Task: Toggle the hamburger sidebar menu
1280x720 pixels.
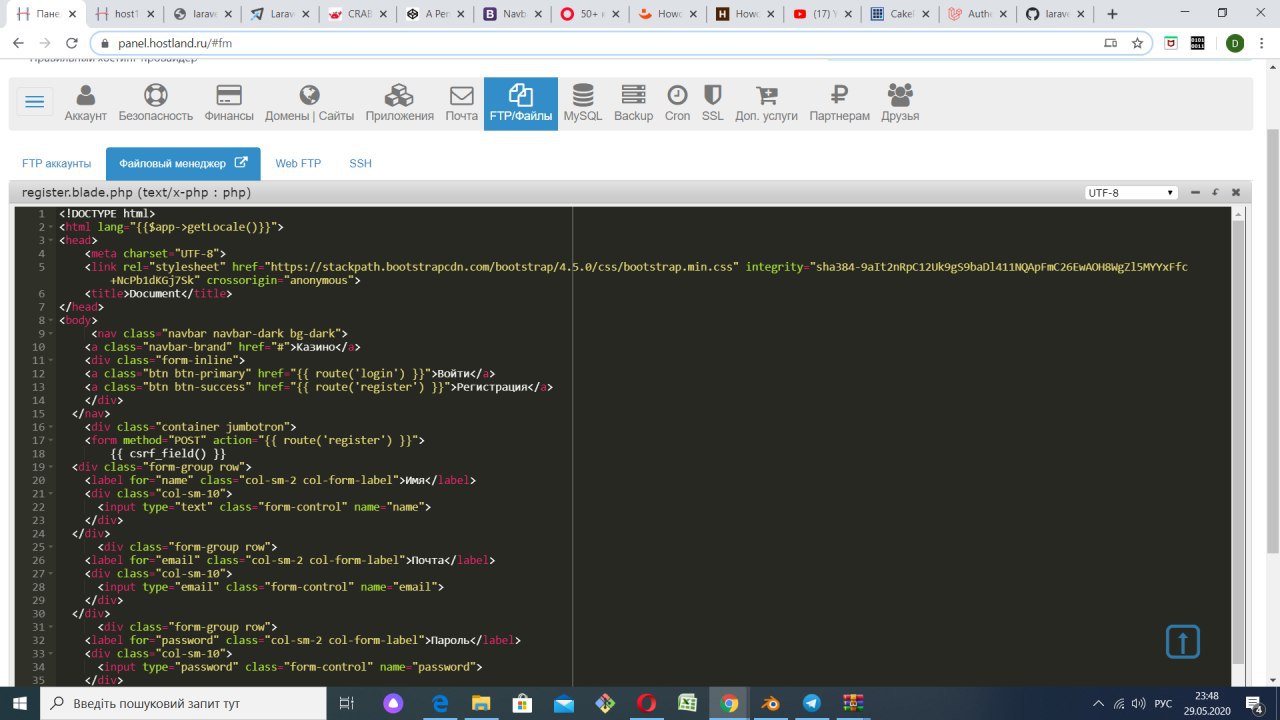Action: tap(35, 103)
